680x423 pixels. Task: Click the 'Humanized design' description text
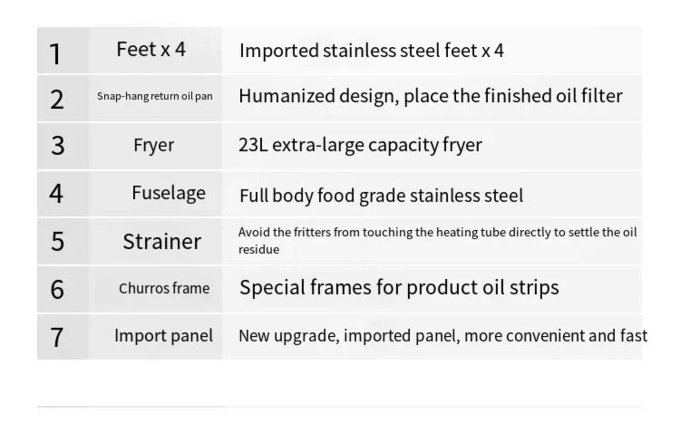(x=430, y=96)
